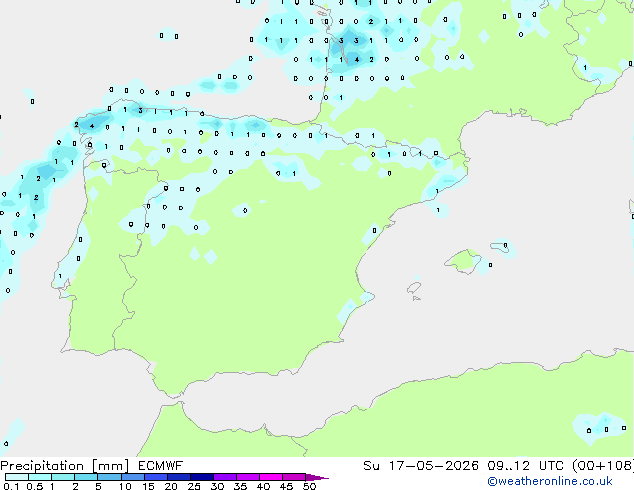
Task: Pick the 10–15 mm blue legend swatch
Action: tap(132, 477)
